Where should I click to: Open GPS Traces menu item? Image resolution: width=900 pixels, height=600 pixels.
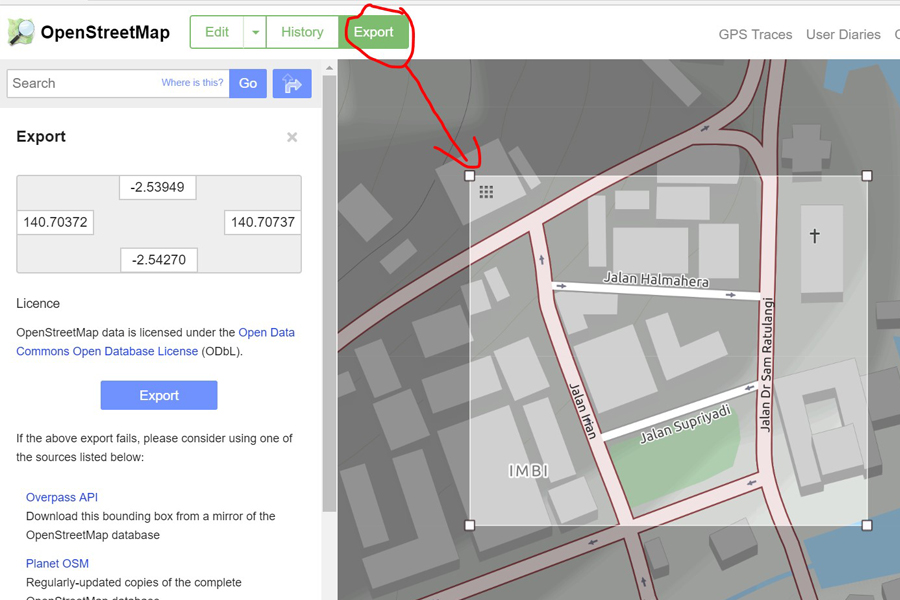click(x=755, y=34)
